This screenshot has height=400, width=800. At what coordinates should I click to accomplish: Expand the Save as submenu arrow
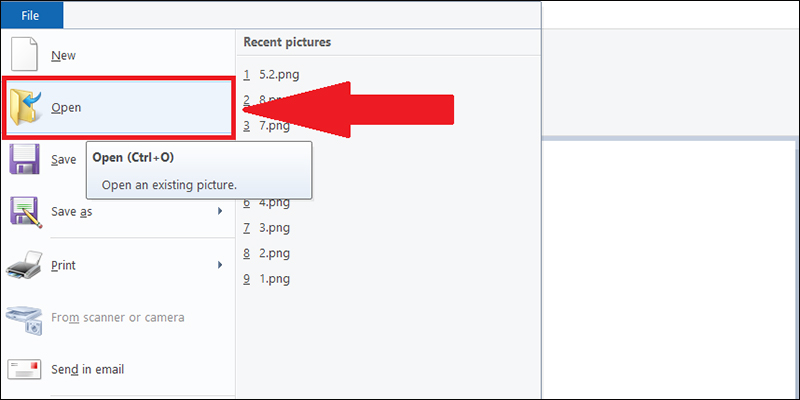[219, 212]
